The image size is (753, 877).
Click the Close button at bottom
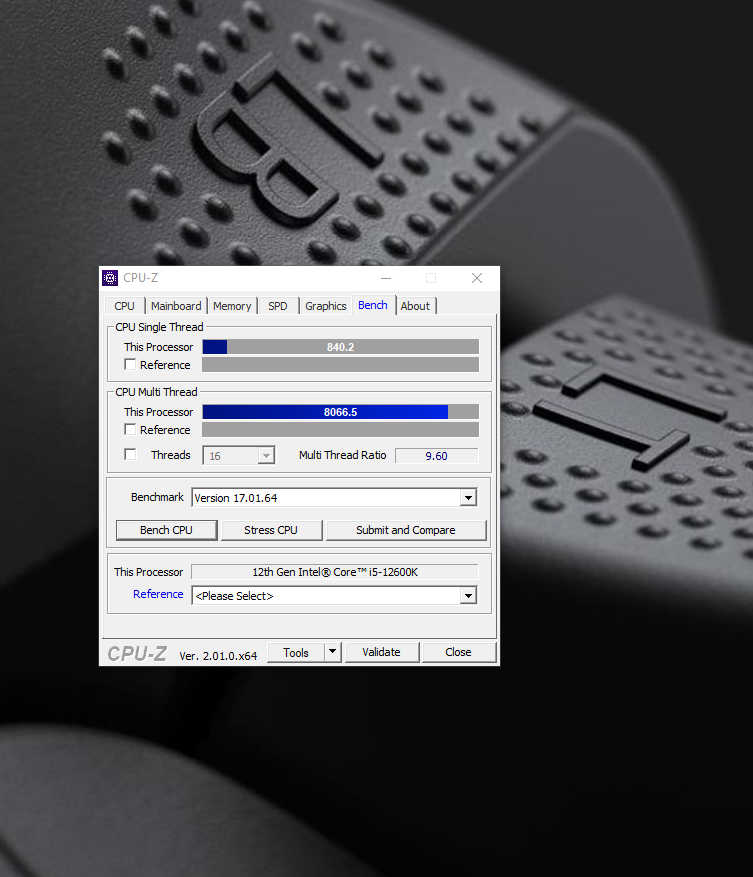click(459, 652)
